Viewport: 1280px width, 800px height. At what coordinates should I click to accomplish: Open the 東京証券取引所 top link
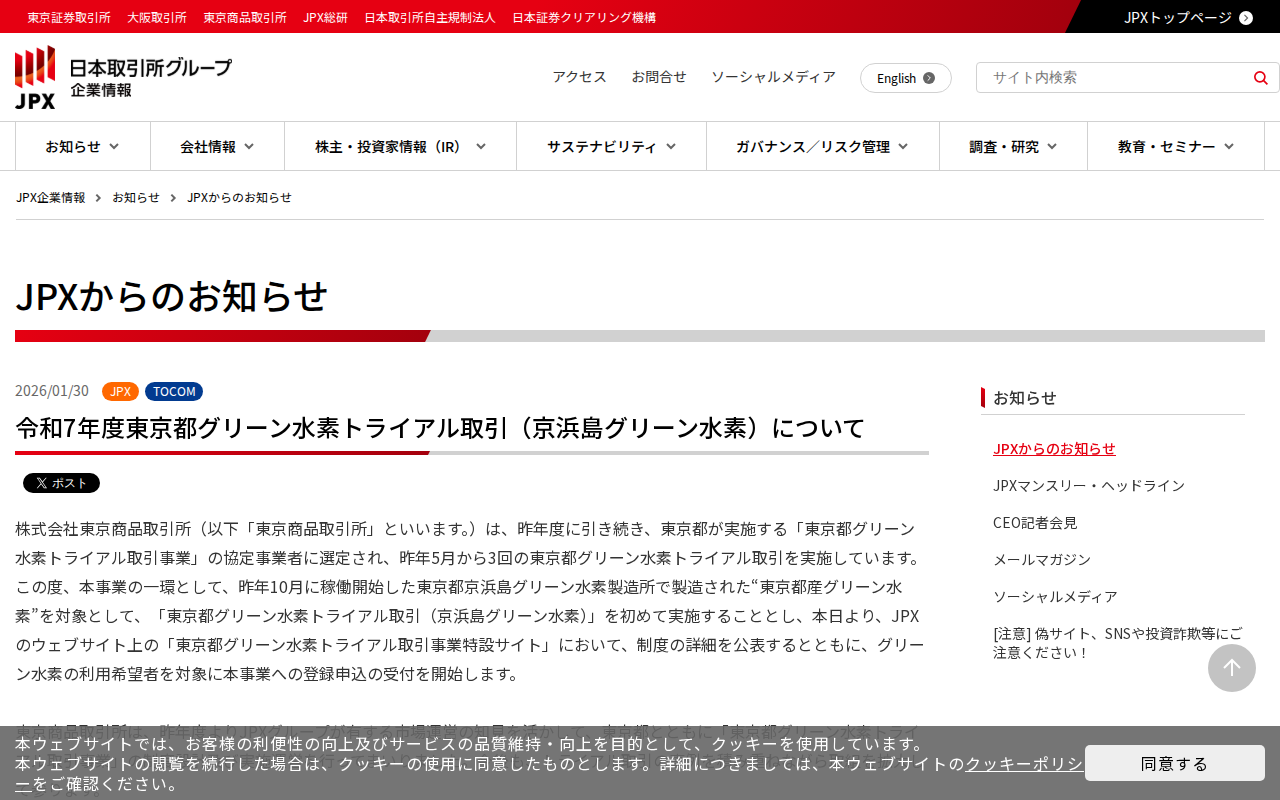tap(69, 17)
